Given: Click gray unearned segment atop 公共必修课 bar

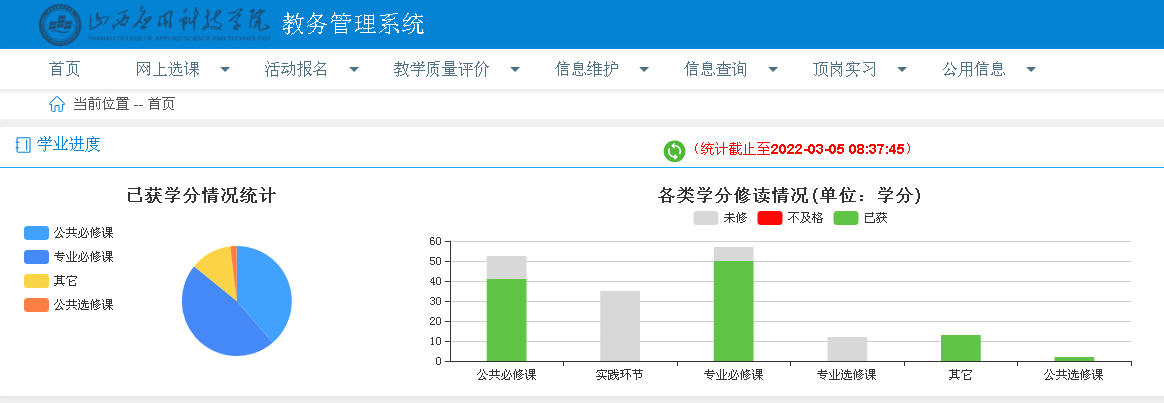Looking at the screenshot, I should tap(506, 267).
